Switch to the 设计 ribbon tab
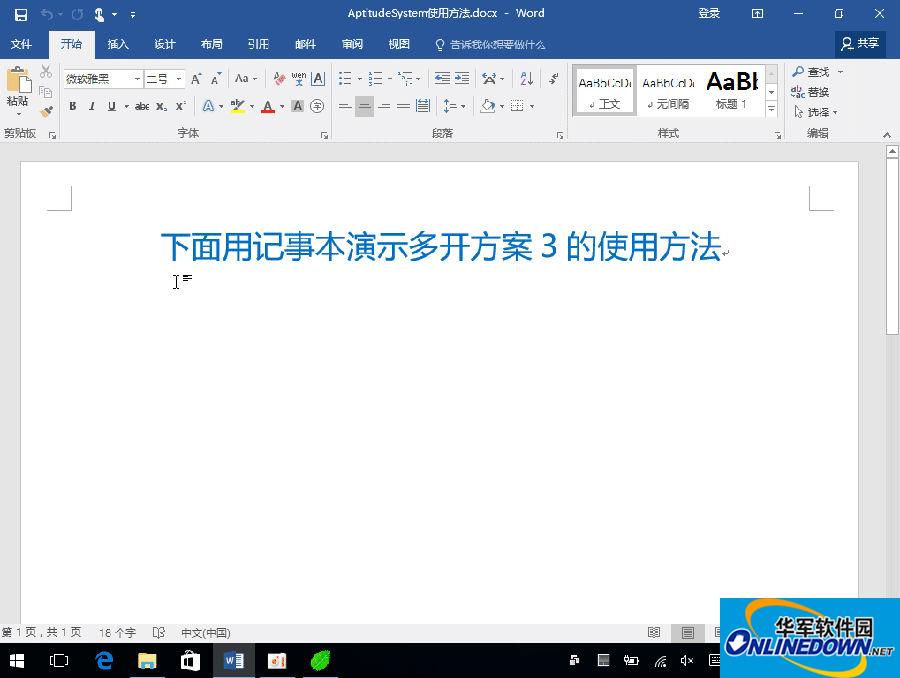Image resolution: width=900 pixels, height=678 pixels. 165,44
